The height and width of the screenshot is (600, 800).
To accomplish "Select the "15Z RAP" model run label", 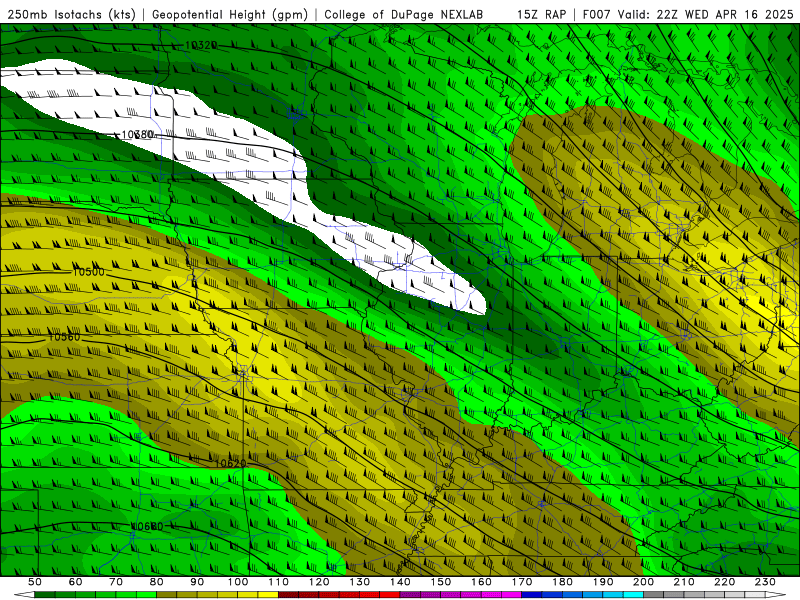I will click(541, 14).
